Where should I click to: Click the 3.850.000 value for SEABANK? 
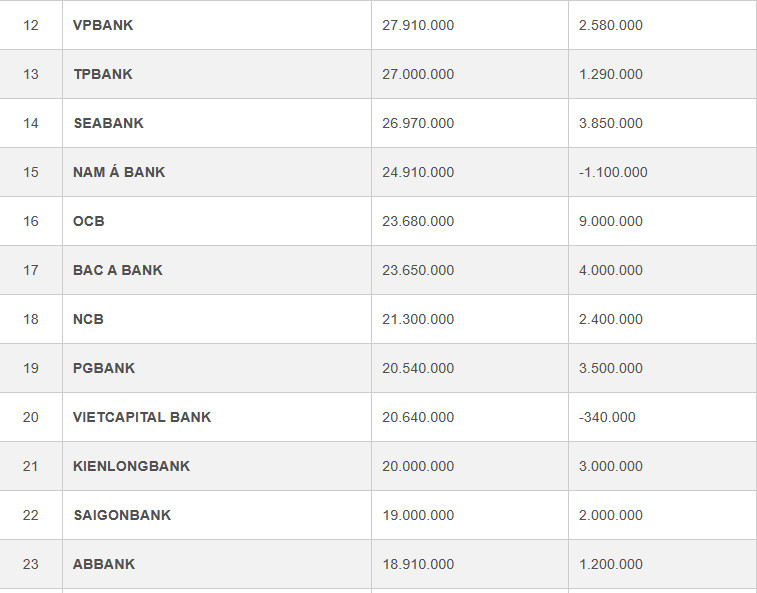(x=611, y=123)
